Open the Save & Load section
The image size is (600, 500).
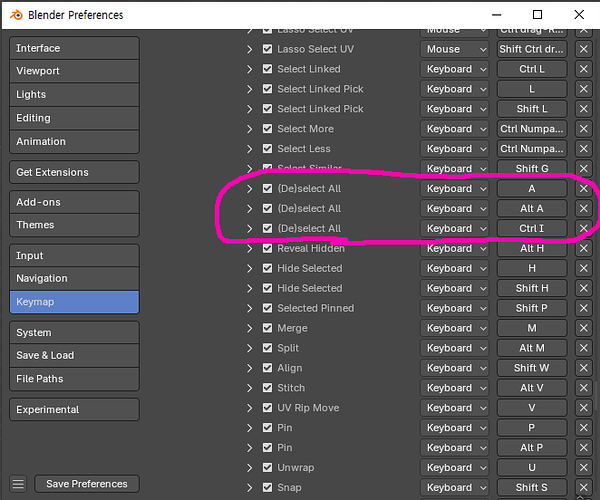tap(74, 355)
